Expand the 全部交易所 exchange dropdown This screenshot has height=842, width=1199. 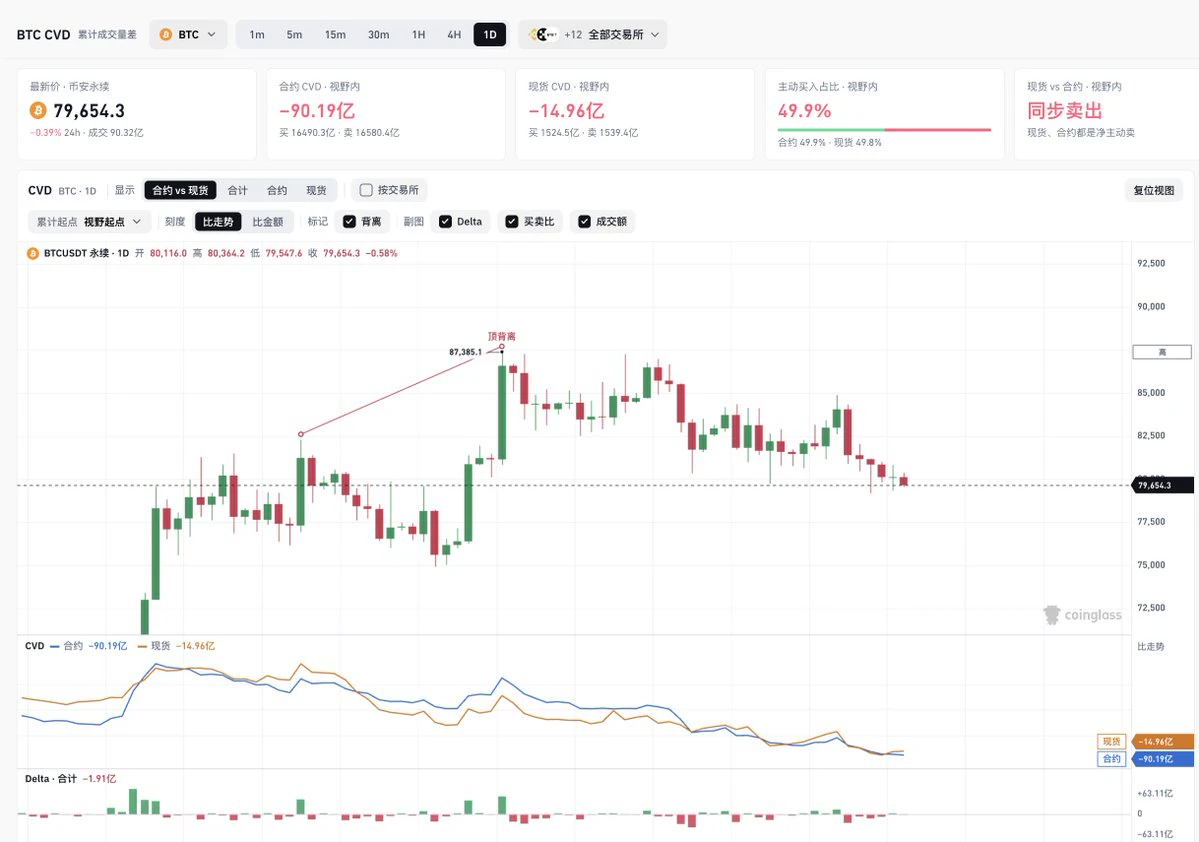pos(593,34)
